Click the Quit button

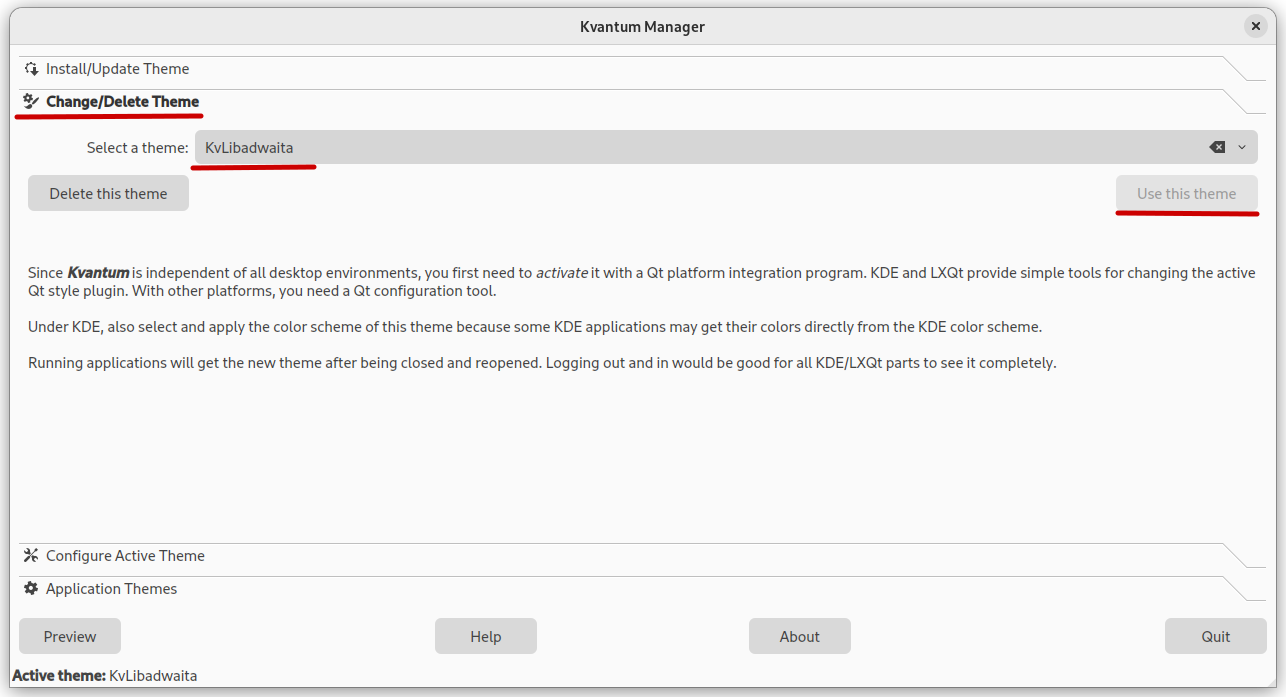(x=1216, y=636)
